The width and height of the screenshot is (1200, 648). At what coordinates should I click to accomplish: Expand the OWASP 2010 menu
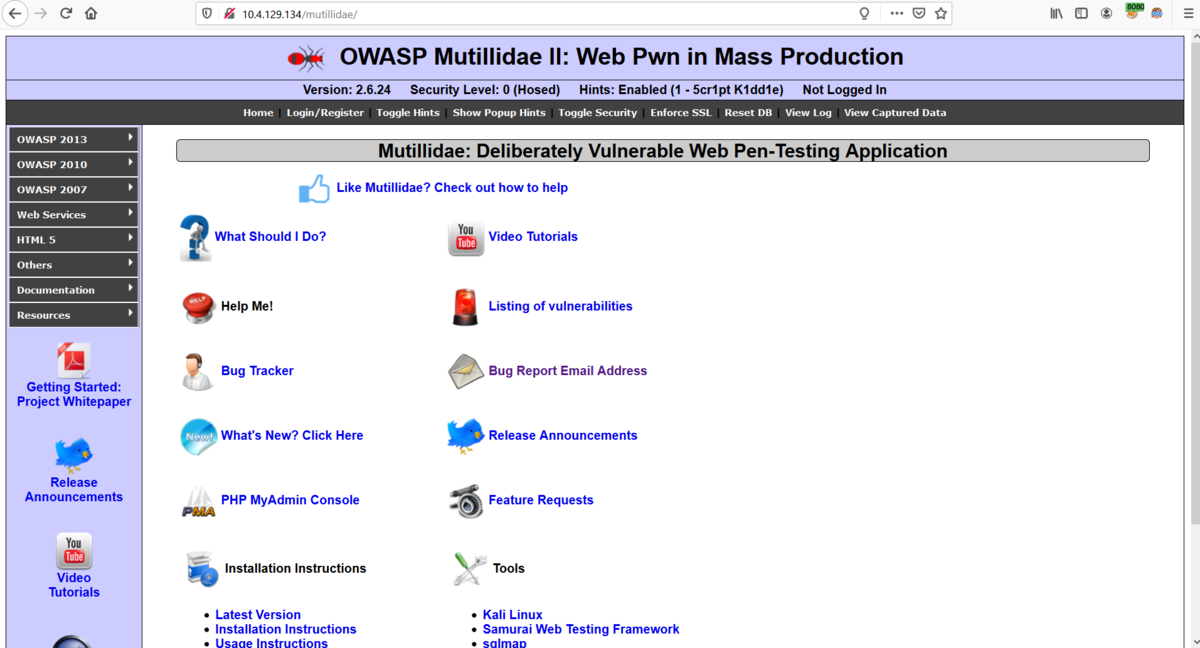[x=73, y=164]
